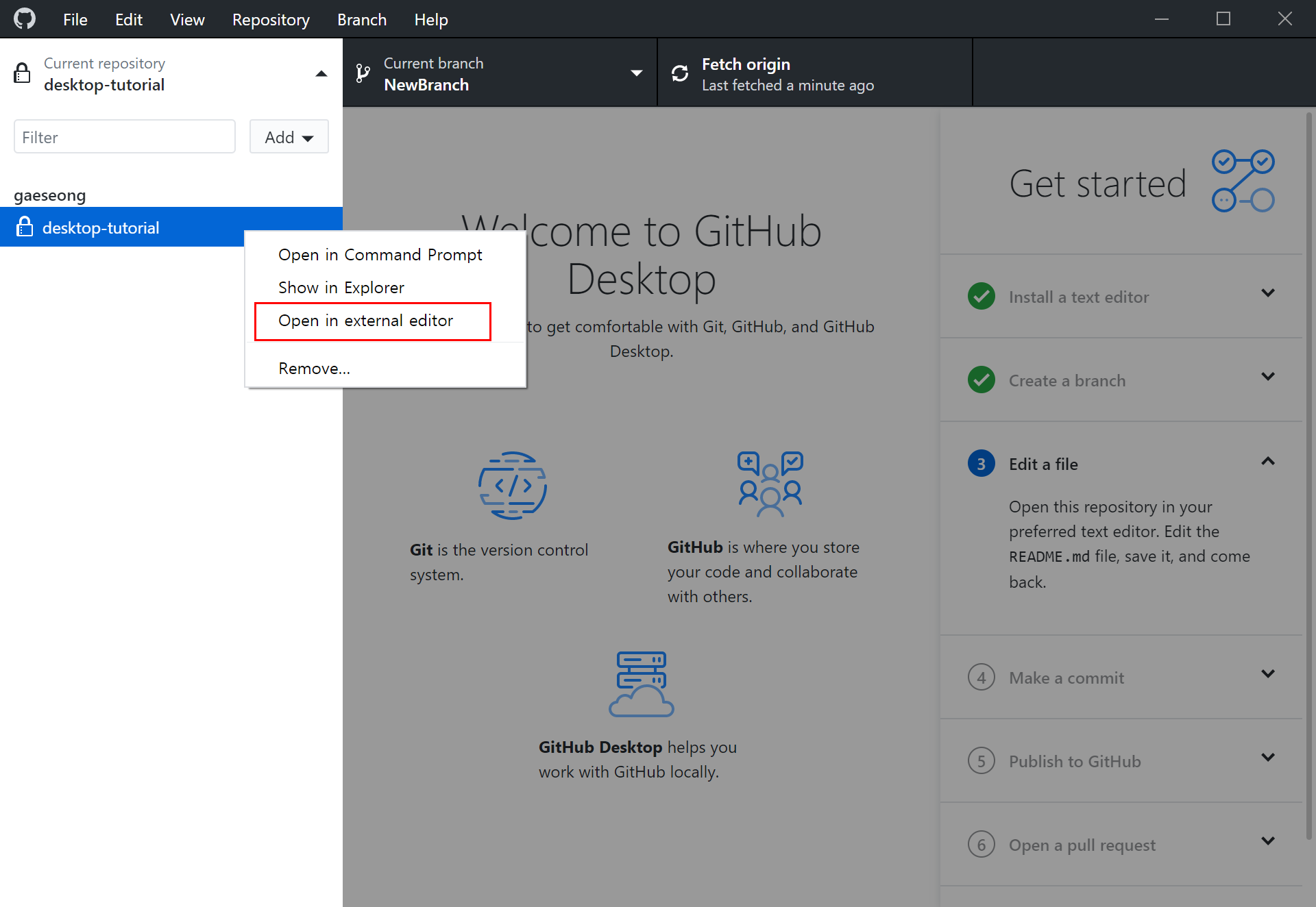Collapse the Edit a file step

[x=1268, y=461]
